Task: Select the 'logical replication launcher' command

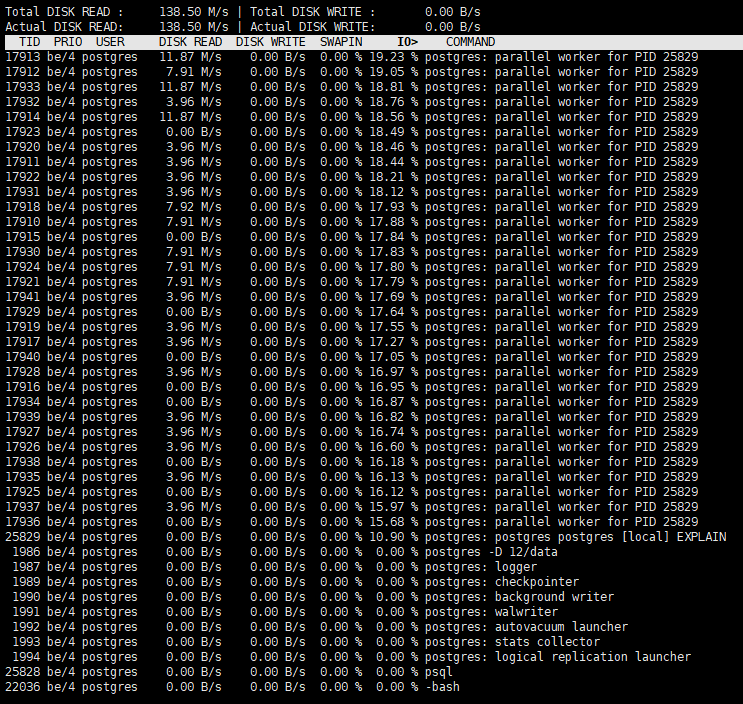Action: point(593,657)
